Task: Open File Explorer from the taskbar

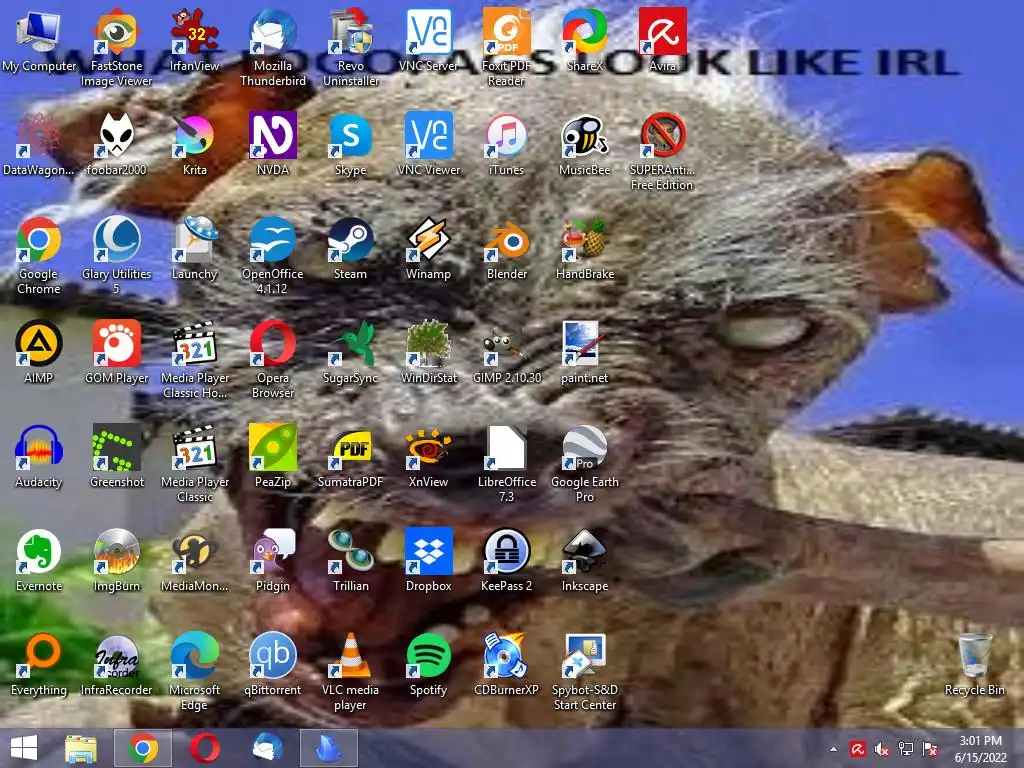Action: point(81,748)
